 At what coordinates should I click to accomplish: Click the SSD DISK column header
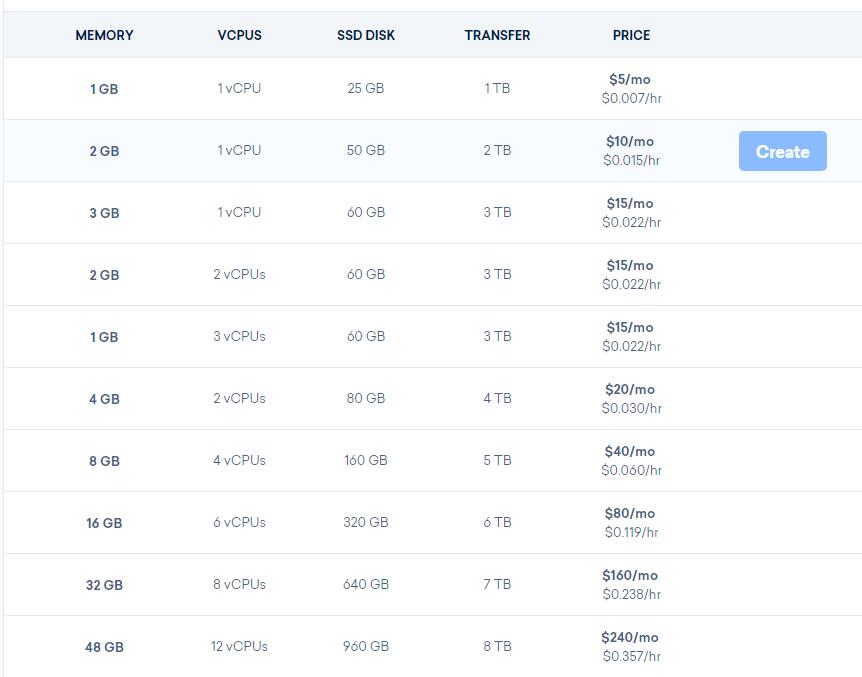click(x=366, y=35)
